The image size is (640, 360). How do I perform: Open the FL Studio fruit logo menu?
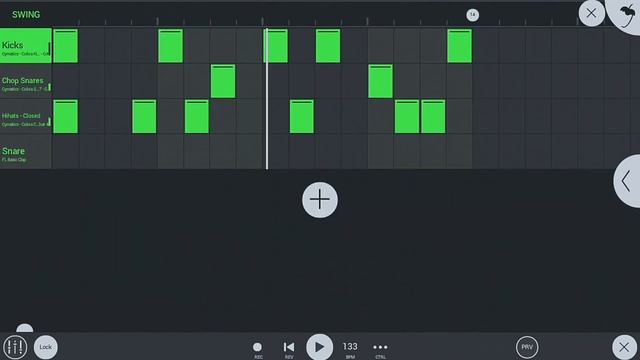point(626,15)
